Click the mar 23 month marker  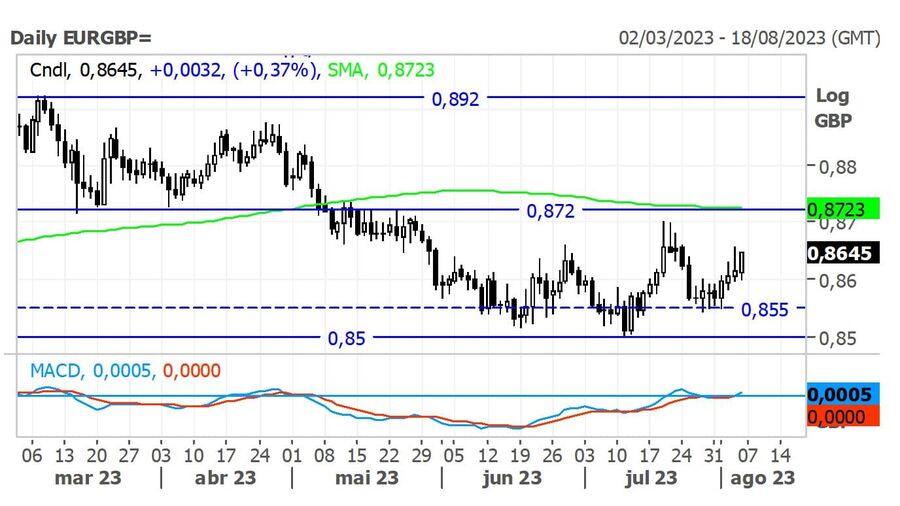point(88,477)
